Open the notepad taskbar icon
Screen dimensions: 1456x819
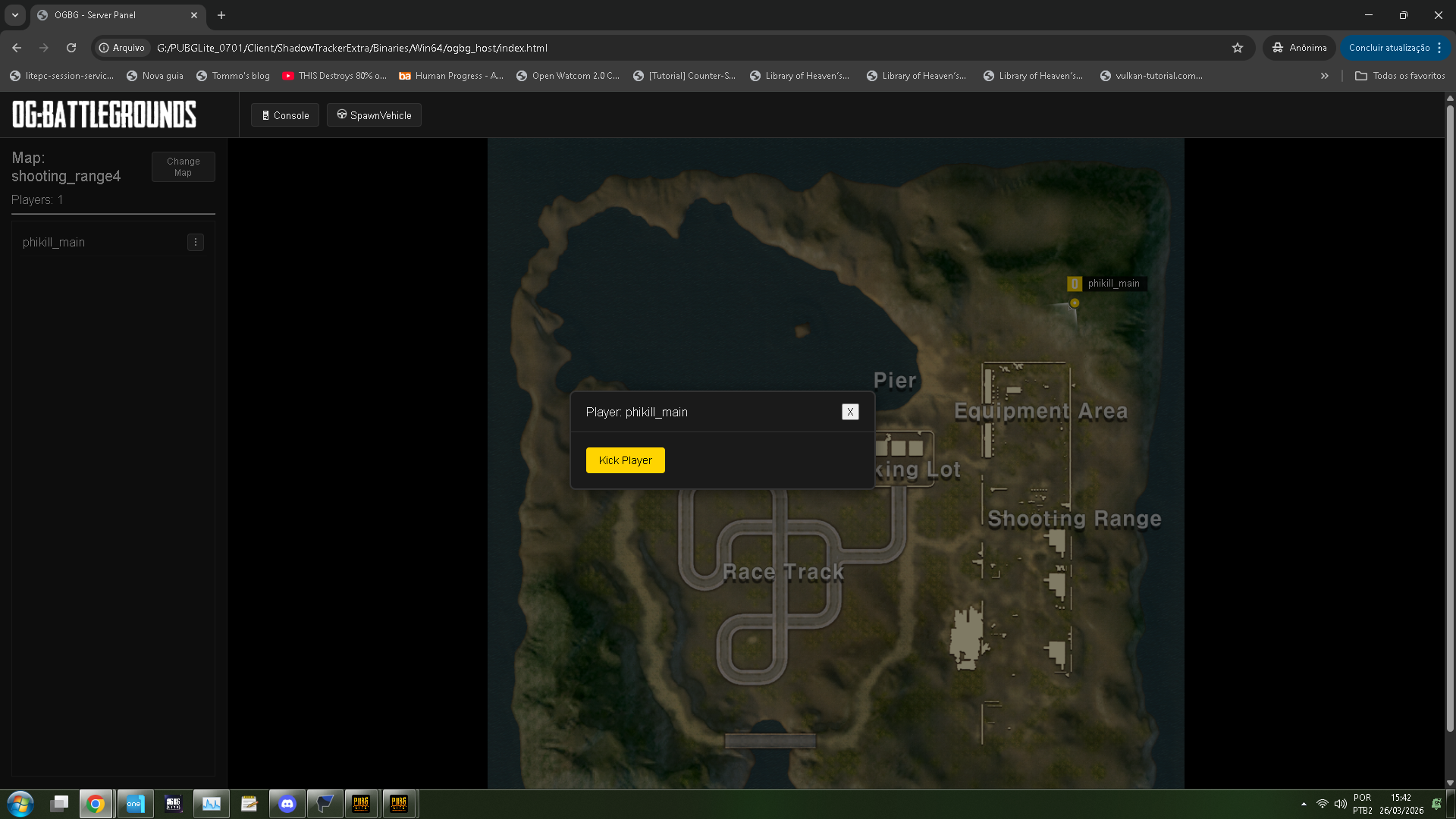[x=249, y=804]
